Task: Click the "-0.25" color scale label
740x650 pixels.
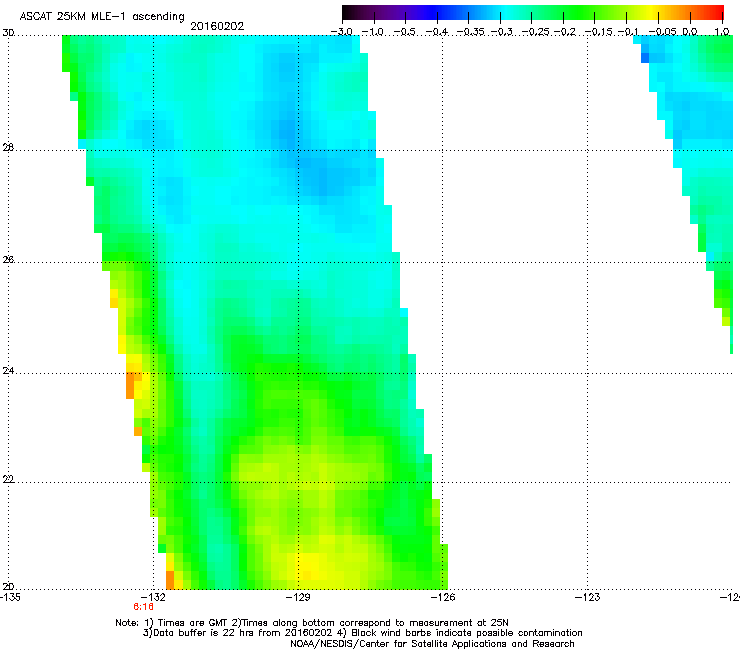Action: coord(535,32)
